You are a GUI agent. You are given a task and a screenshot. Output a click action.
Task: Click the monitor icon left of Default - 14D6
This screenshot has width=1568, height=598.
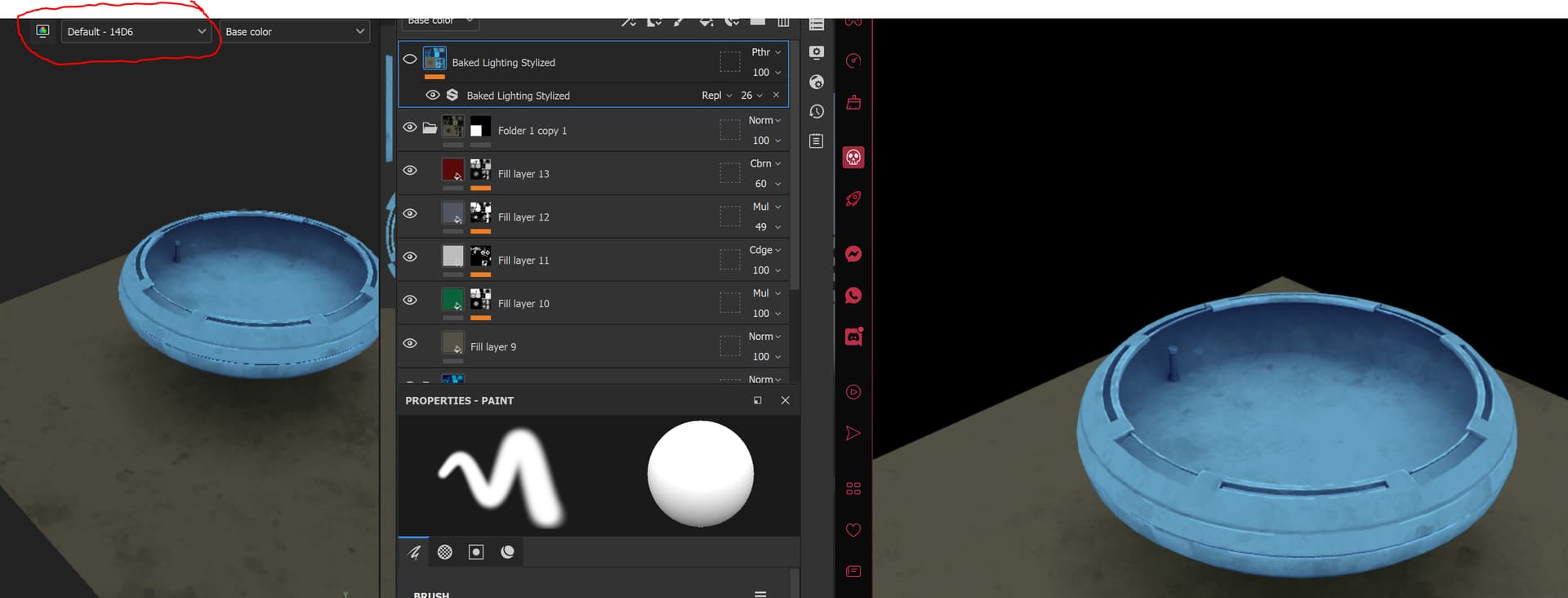point(42,31)
